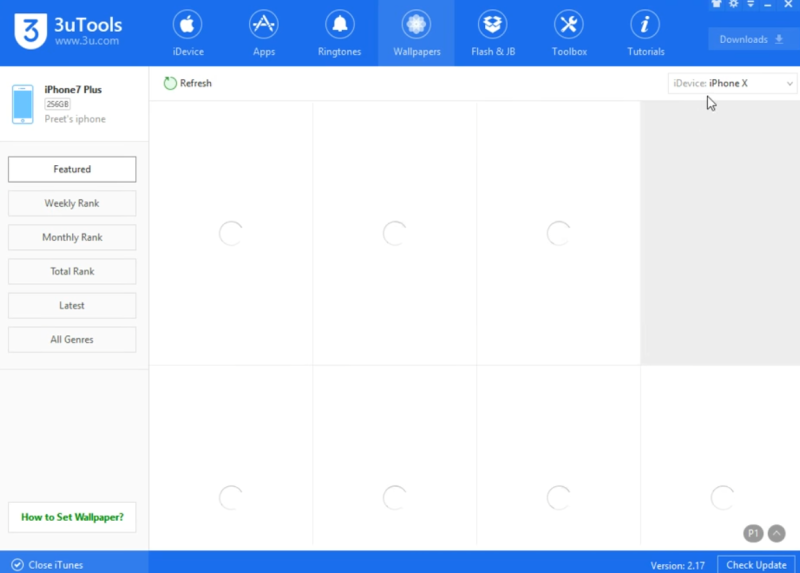Open All Genres category
Image resolution: width=800 pixels, height=573 pixels.
pos(72,339)
